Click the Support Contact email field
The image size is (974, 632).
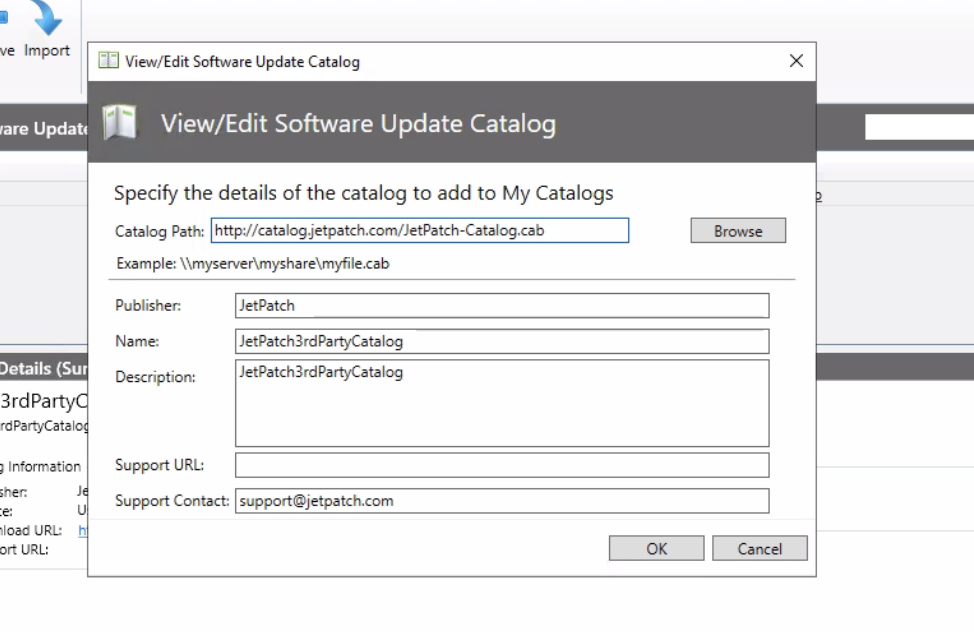[x=502, y=501]
